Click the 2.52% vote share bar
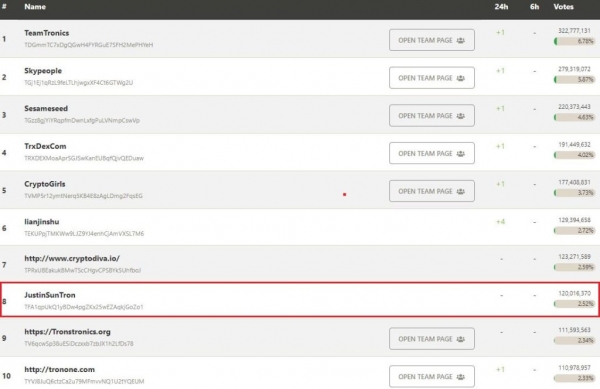Viewport: 600px width, 389px height. [574, 304]
